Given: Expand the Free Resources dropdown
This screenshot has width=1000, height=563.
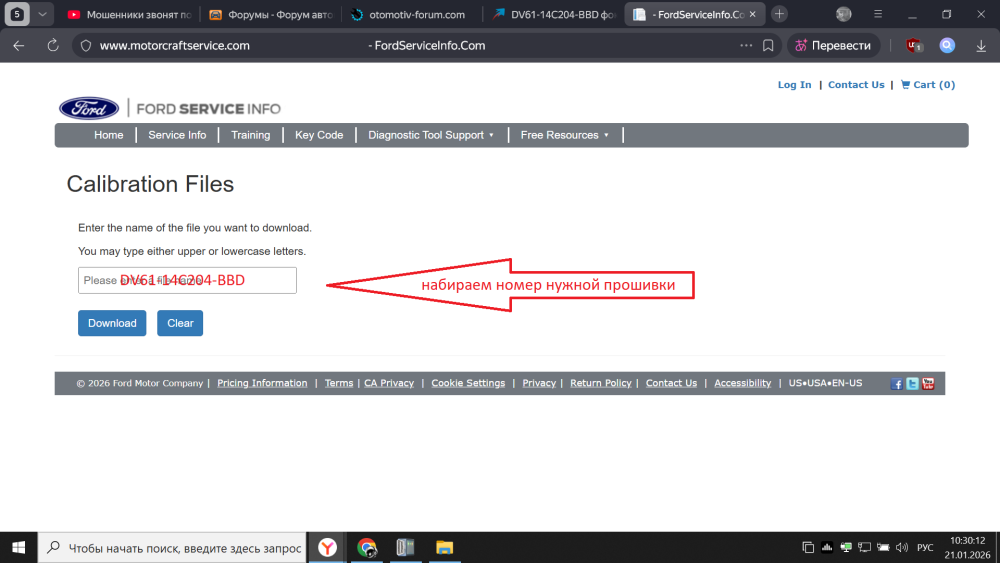Looking at the screenshot, I should tap(564, 135).
